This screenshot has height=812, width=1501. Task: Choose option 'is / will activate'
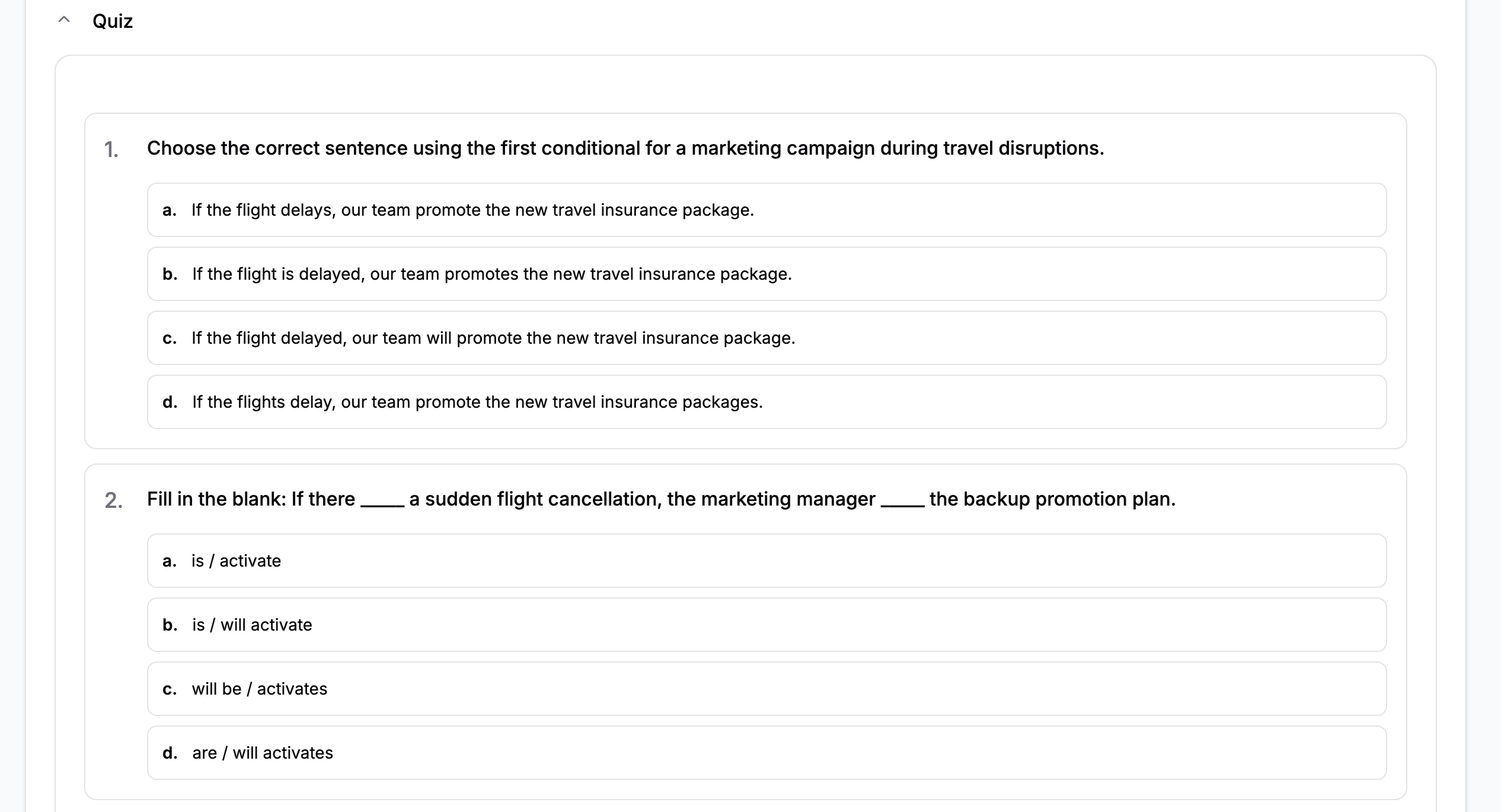[767, 625]
